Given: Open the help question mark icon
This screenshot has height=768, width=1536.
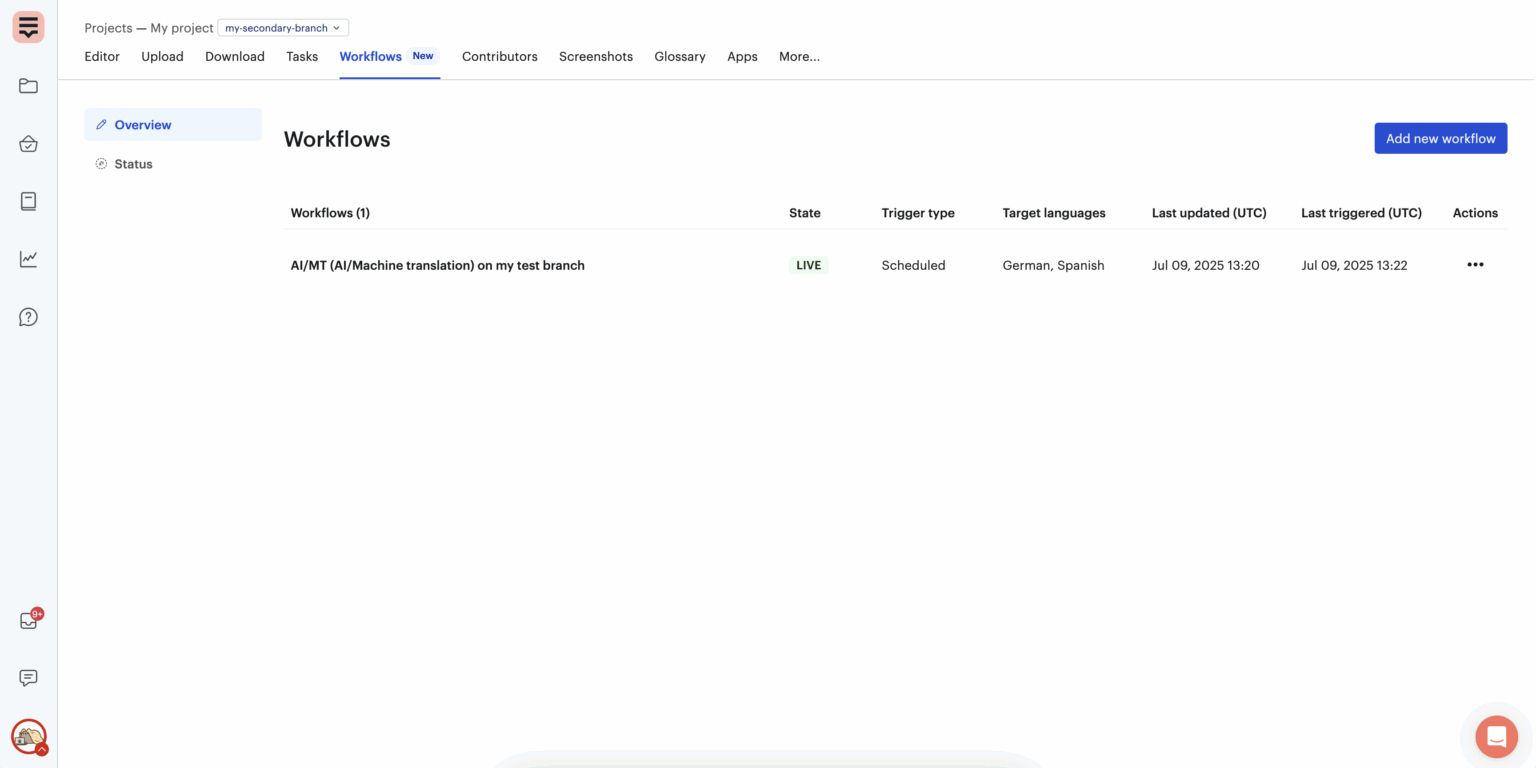Looking at the screenshot, I should click(x=28, y=317).
